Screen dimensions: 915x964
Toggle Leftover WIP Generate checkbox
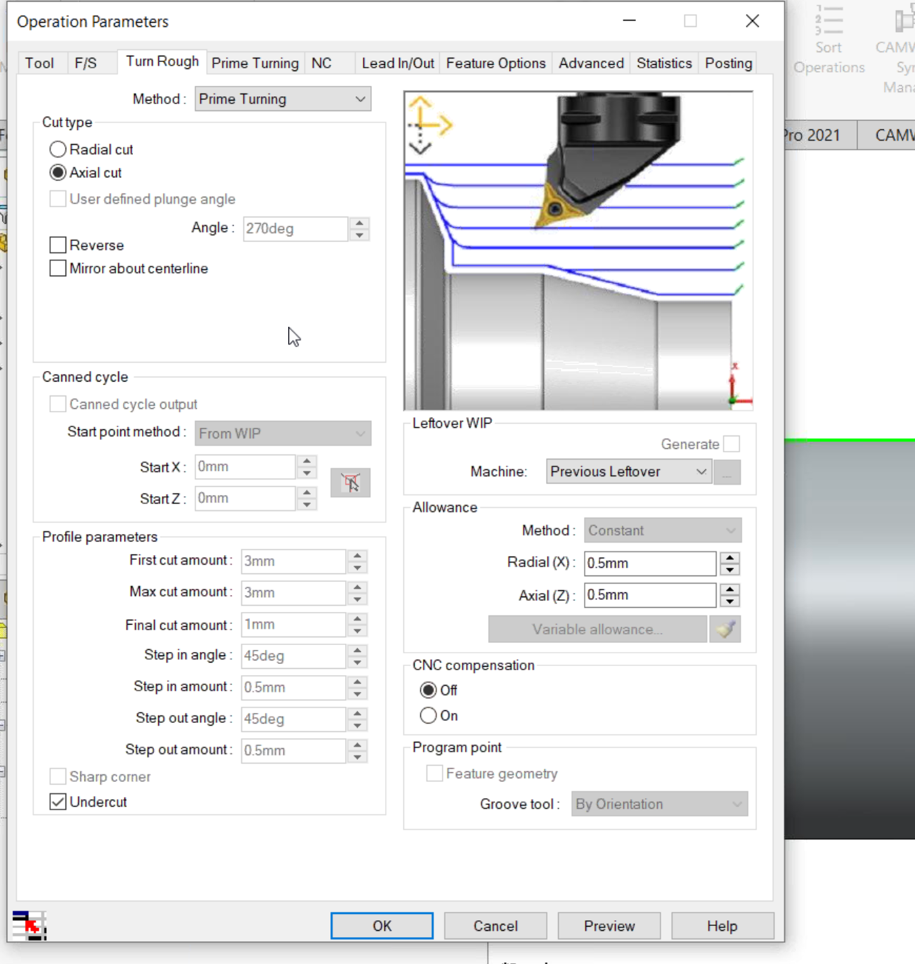(732, 444)
